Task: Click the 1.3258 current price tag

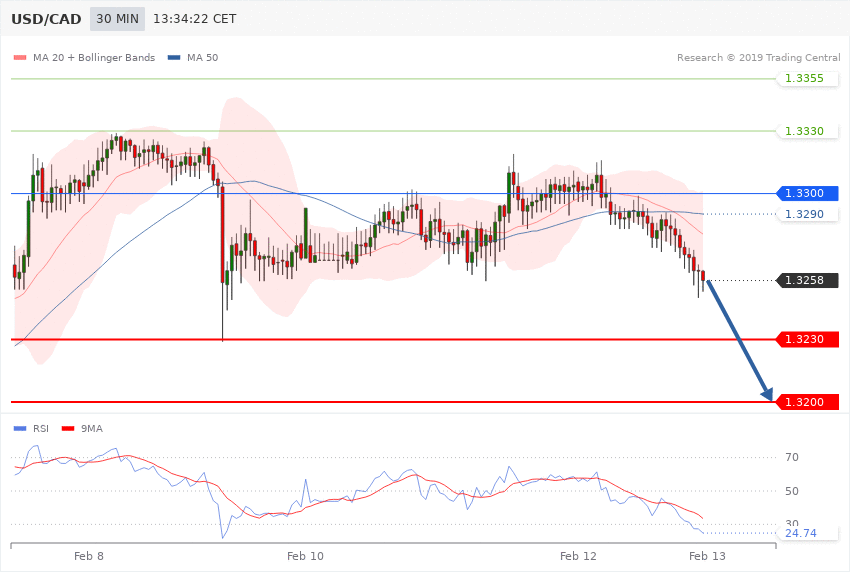Action: (x=808, y=280)
